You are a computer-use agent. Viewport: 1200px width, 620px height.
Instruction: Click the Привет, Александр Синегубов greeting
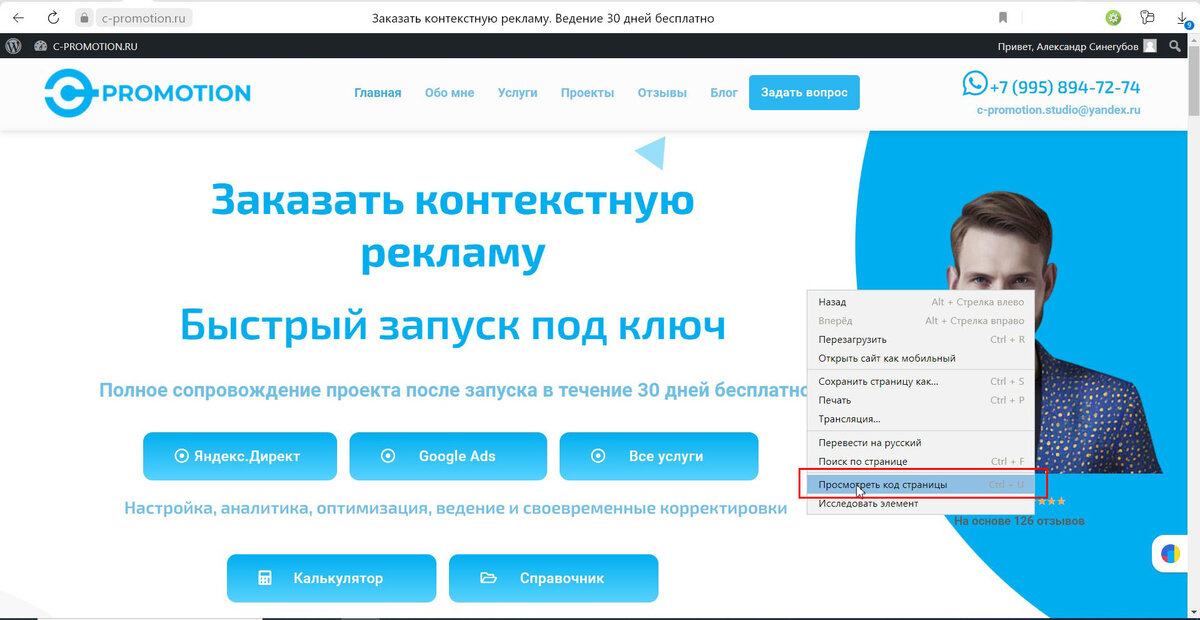[x=1068, y=46]
